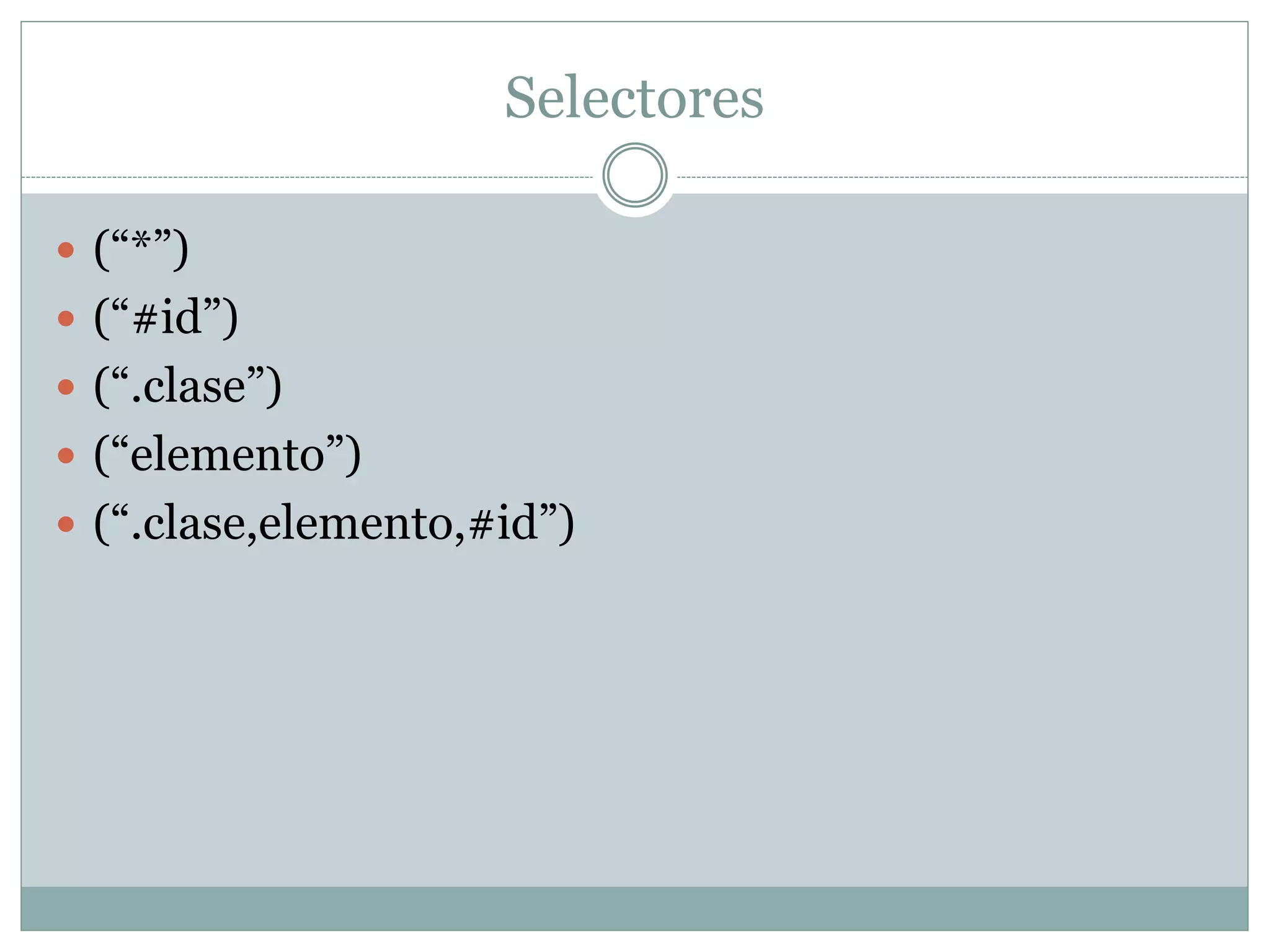Click the bullet dot beside (“elemento”)
This screenshot has height=952, width=1270.
pyautogui.click(x=66, y=456)
